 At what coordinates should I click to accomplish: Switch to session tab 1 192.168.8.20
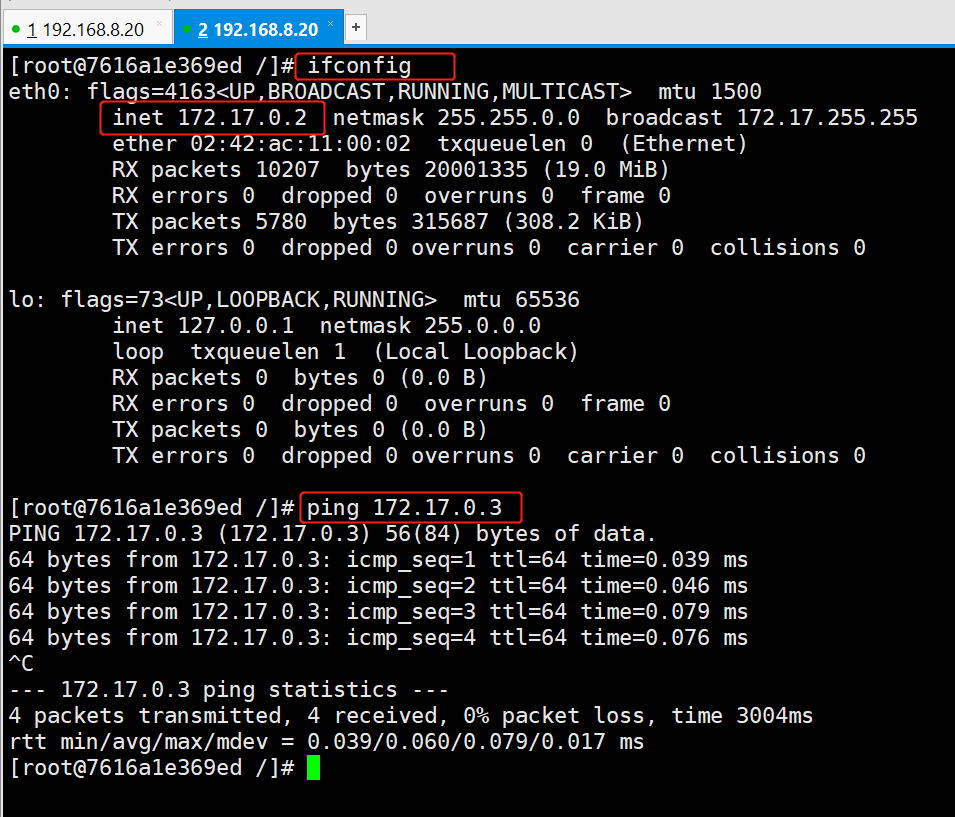point(88,29)
